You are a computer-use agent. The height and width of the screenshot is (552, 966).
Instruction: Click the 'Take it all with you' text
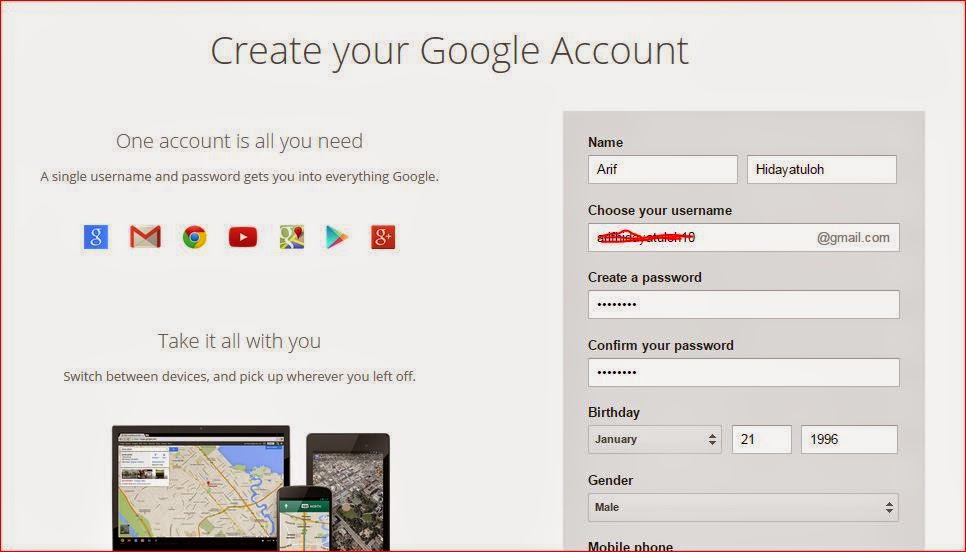239,341
